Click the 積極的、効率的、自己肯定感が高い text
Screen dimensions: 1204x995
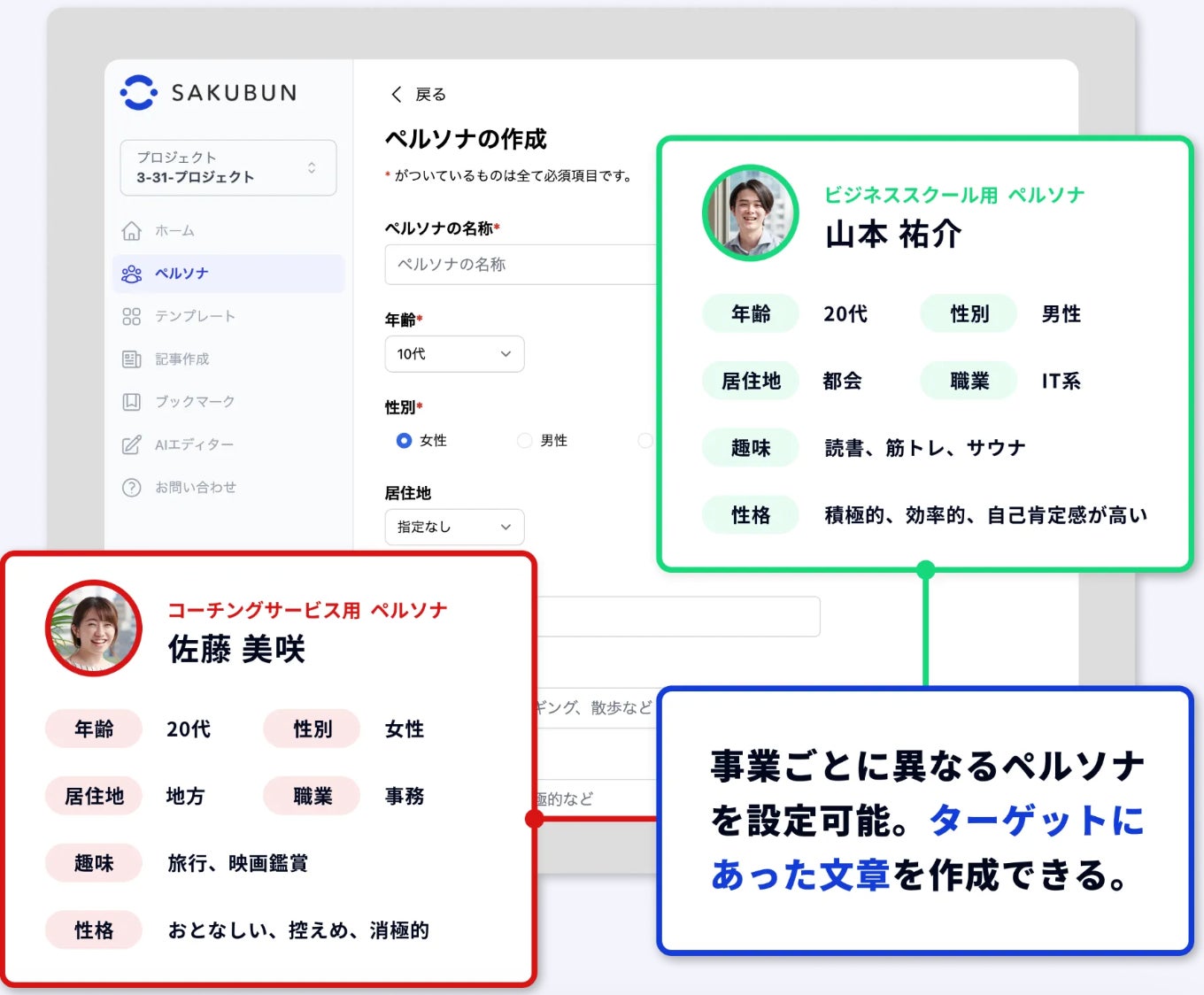pos(986,515)
